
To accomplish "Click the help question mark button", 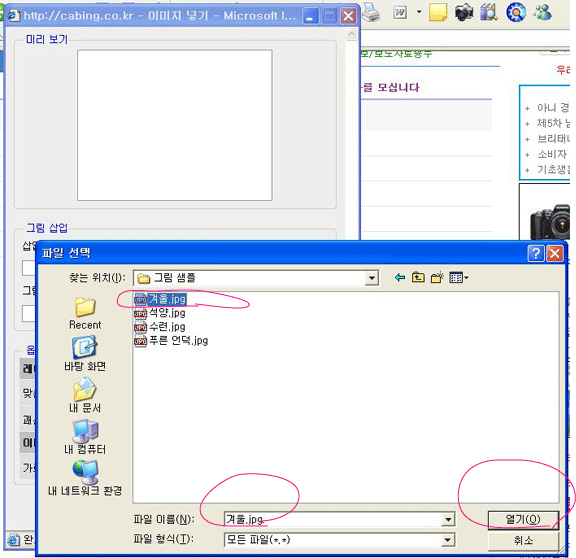I will coord(536,253).
